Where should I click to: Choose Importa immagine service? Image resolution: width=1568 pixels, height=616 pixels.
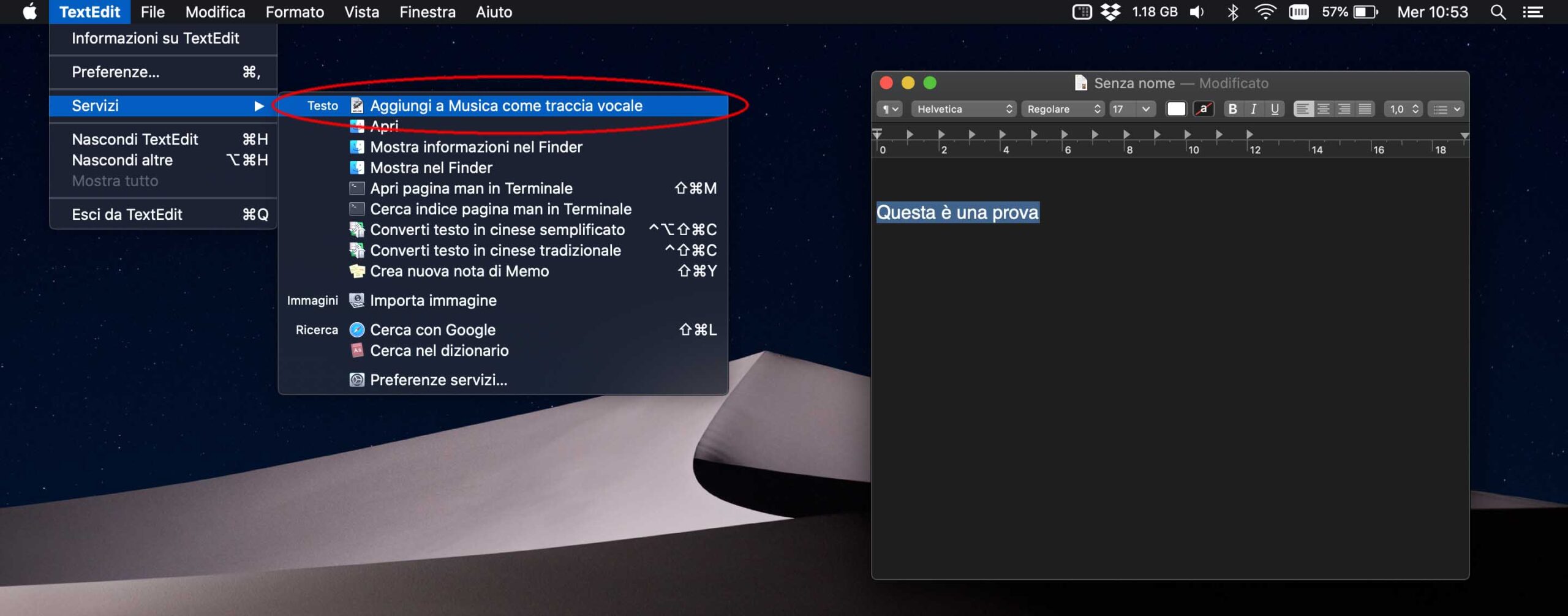tap(503, 301)
